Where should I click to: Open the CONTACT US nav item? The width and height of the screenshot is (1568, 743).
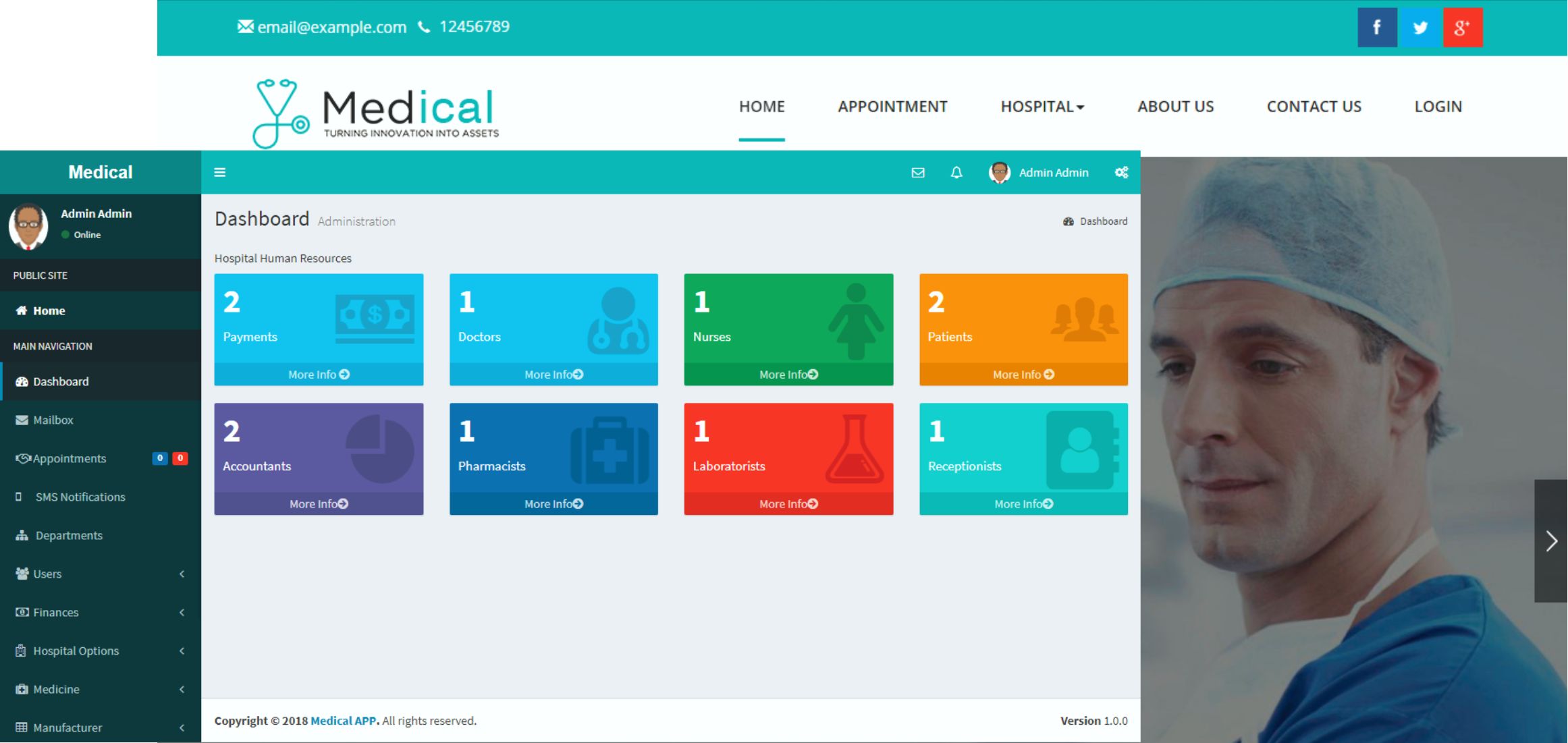pyautogui.click(x=1313, y=107)
